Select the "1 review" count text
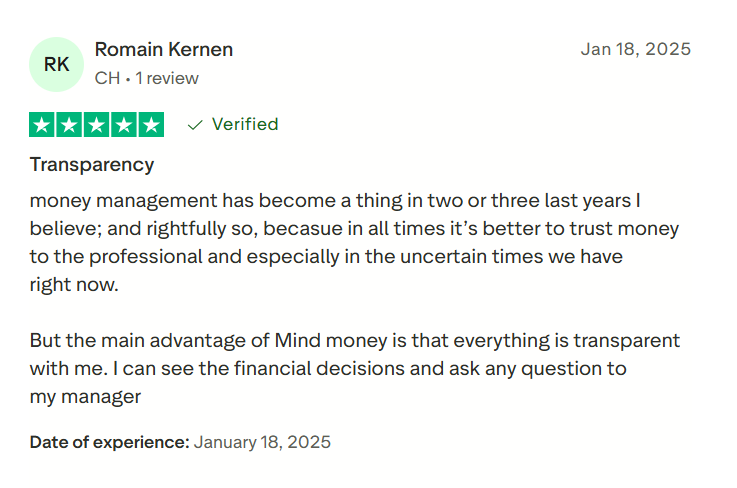Screen dimensions: 737x488 (167, 78)
